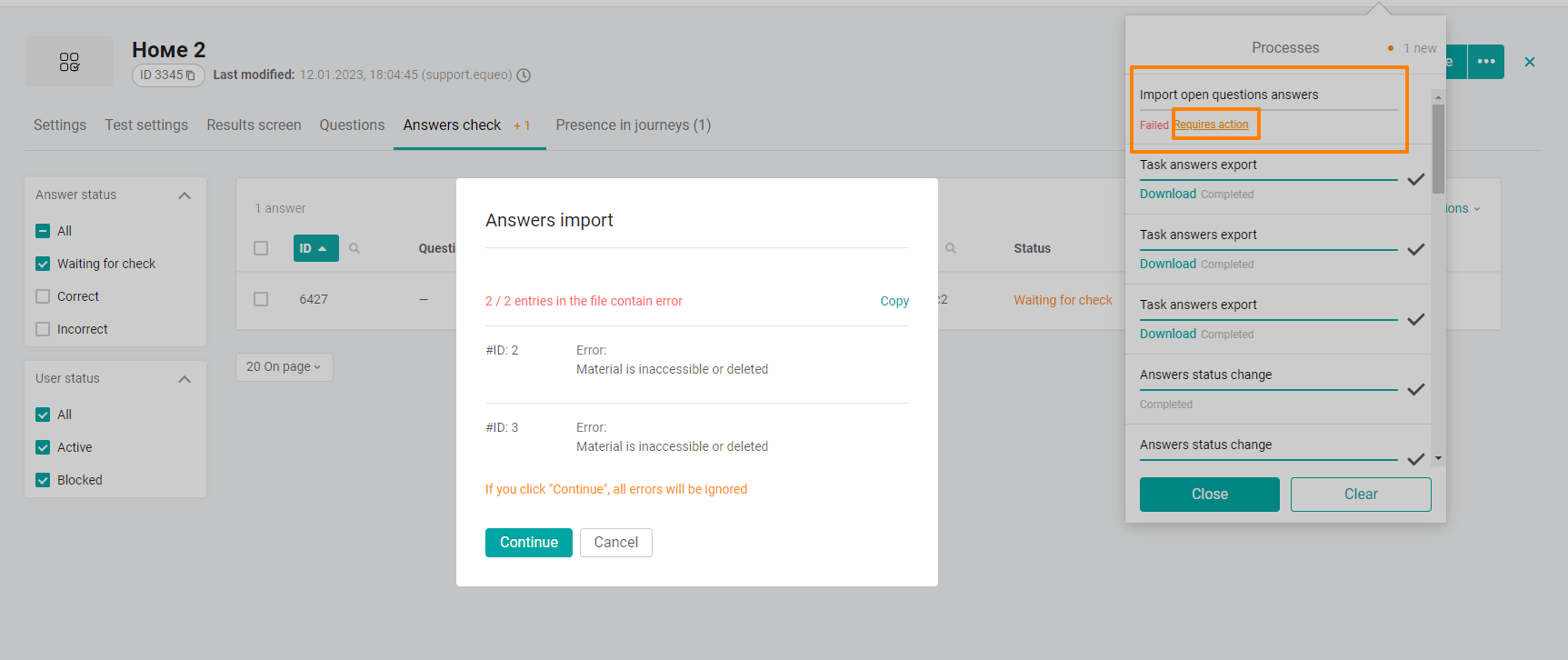Screen dimensions: 1568x660
Task: Click the ID column search magnifier
Action: [x=355, y=248]
